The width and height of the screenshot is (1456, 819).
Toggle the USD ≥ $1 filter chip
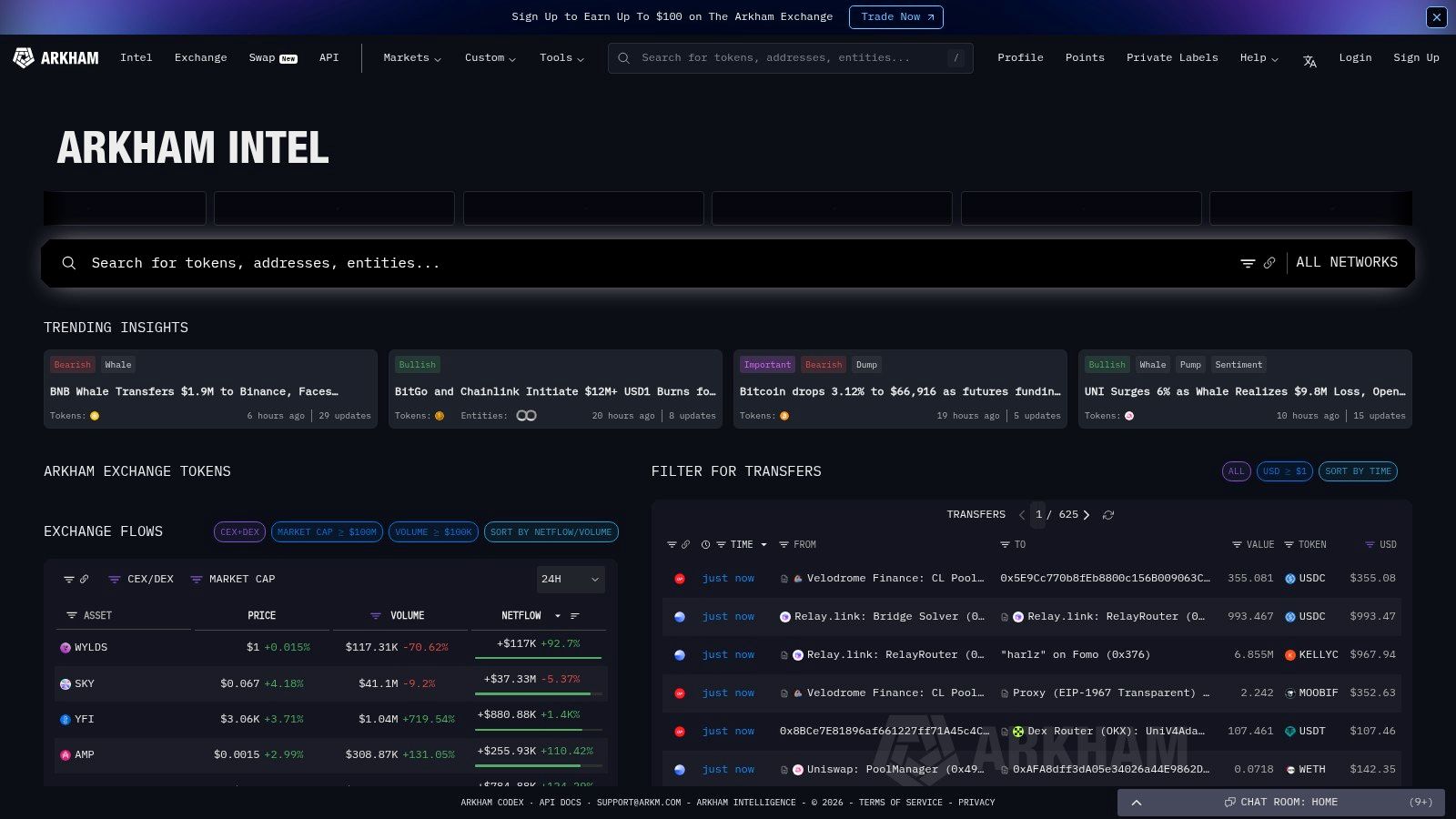click(1285, 471)
